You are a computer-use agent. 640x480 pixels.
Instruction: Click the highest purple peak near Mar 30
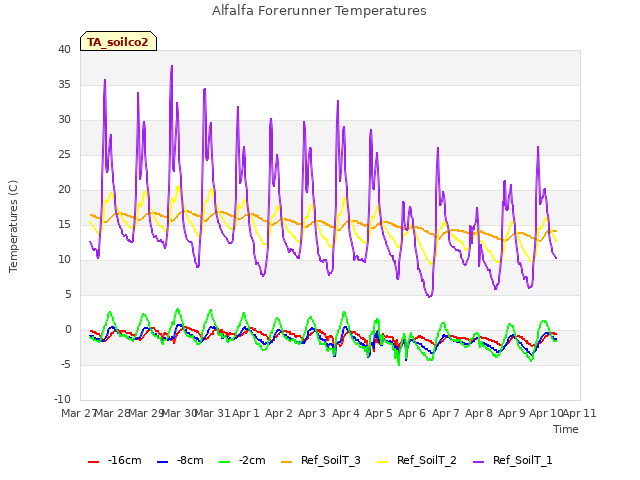172,66
